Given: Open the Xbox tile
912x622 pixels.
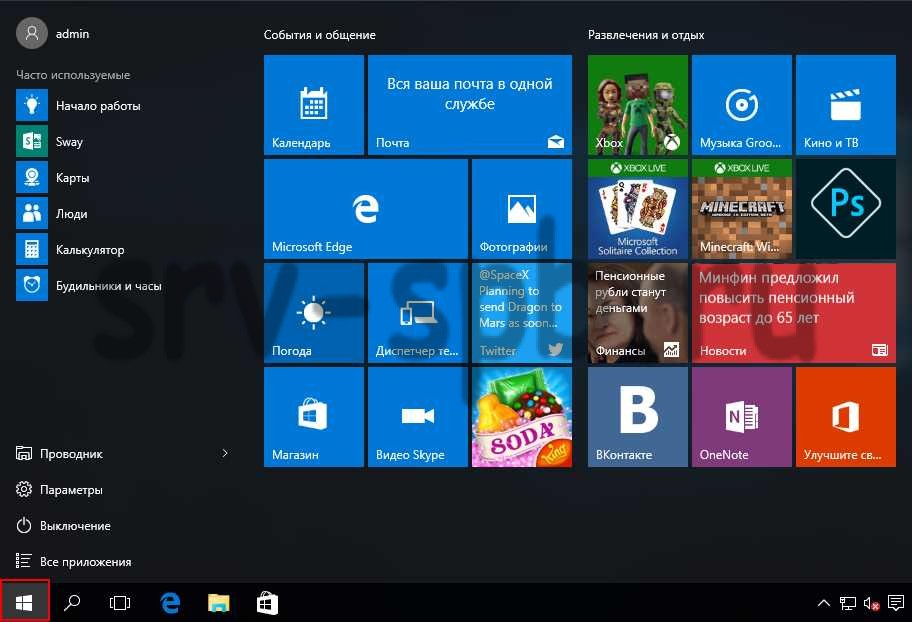Looking at the screenshot, I should tap(638, 105).
